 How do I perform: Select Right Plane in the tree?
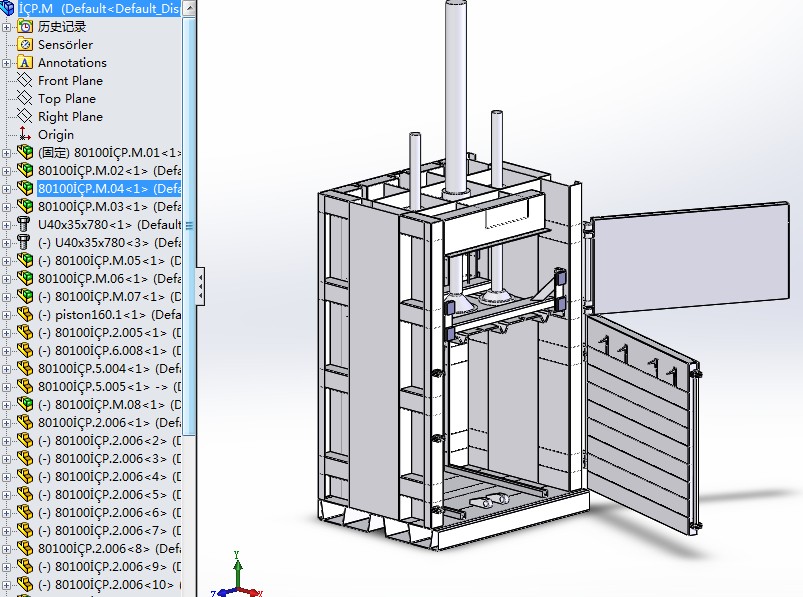70,117
